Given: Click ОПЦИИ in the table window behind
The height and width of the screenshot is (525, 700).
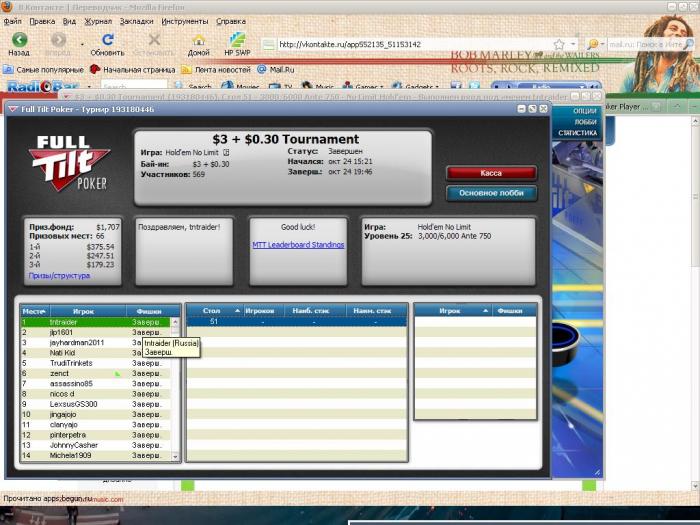Looking at the screenshot, I should pyautogui.click(x=585, y=111).
